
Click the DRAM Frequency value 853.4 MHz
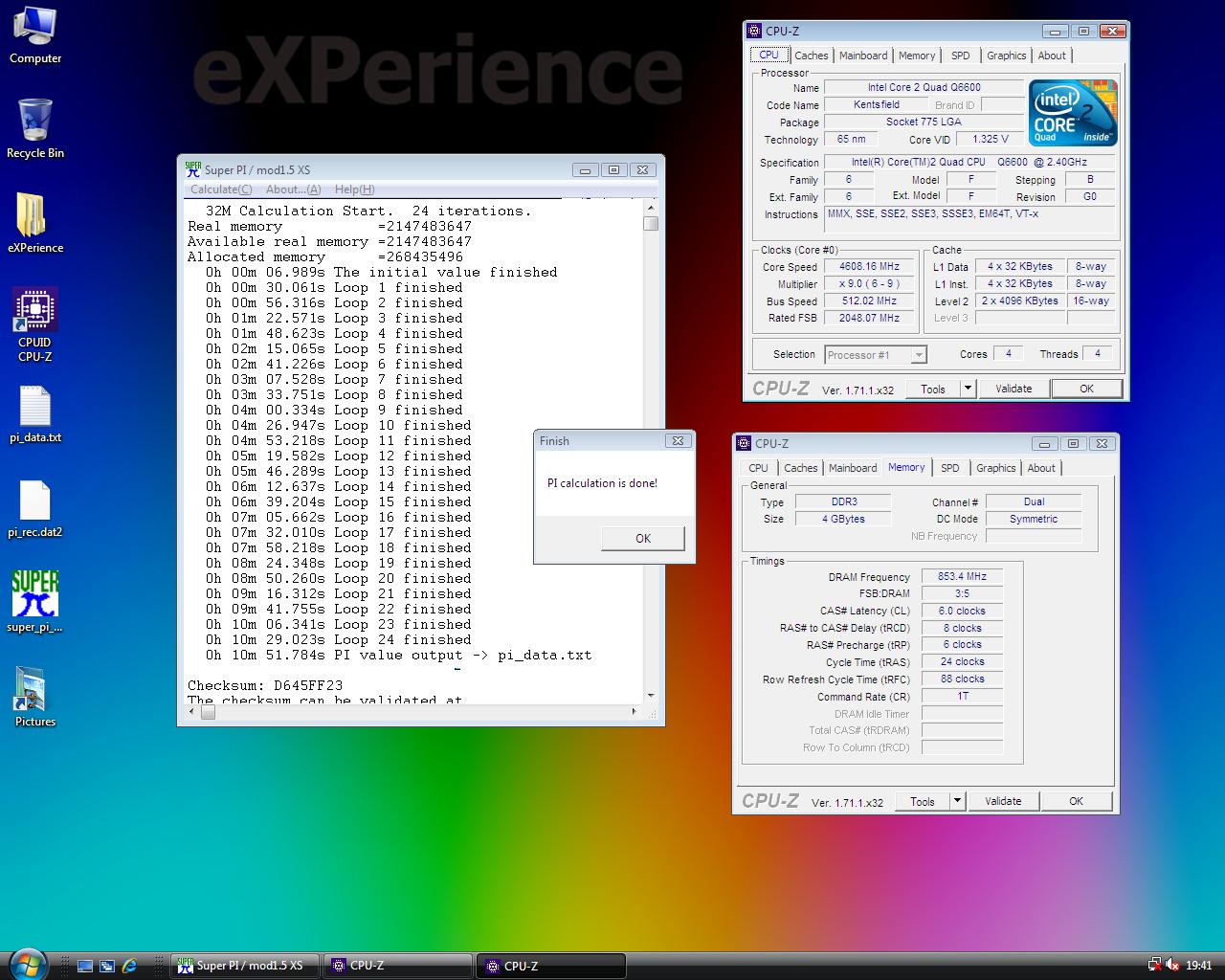point(962,576)
